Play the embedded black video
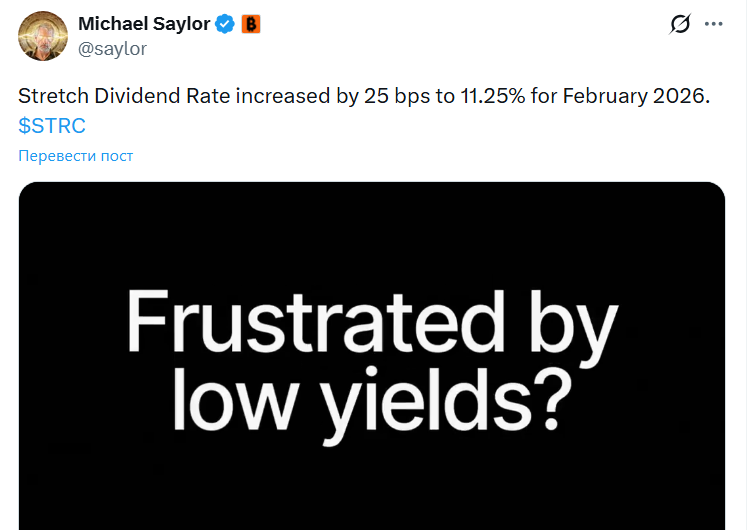The width and height of the screenshot is (756, 530). [372, 450]
